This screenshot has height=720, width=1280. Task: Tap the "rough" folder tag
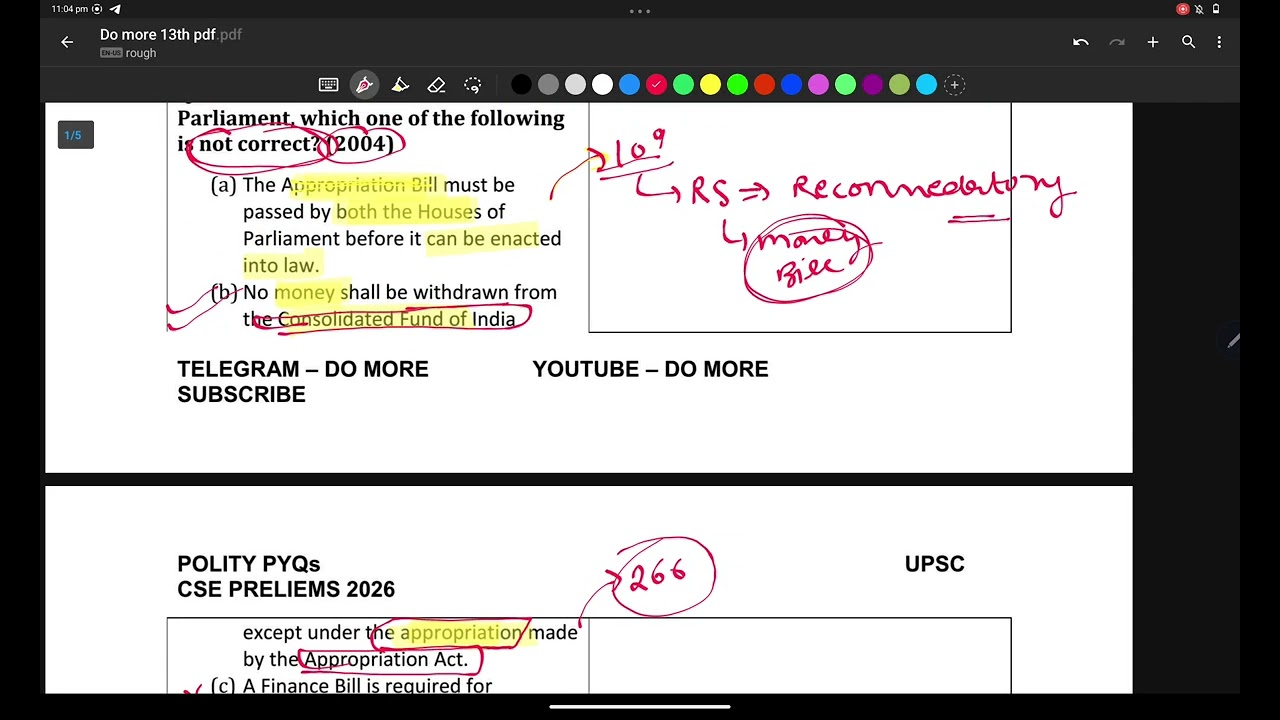tap(141, 53)
